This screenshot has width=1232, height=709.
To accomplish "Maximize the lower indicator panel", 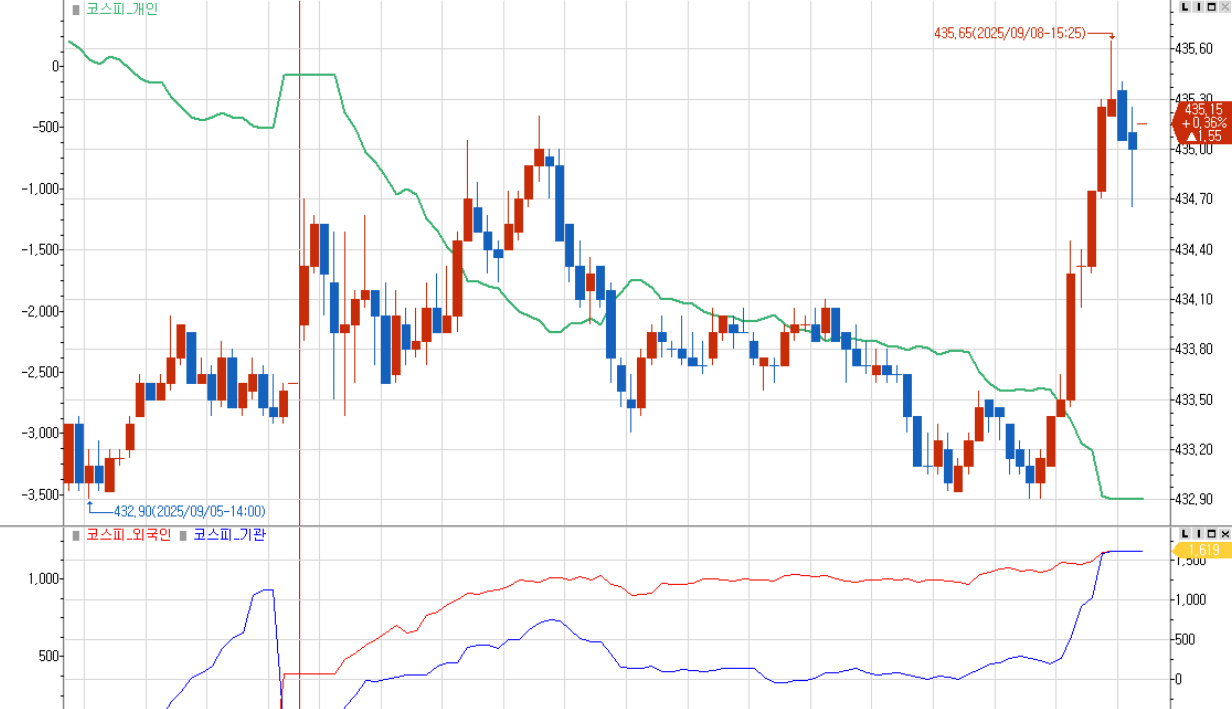I will pos(1212,533).
